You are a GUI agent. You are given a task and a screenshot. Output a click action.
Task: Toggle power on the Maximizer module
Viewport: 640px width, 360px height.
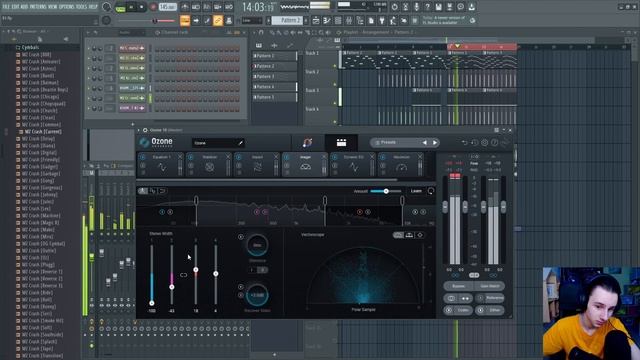pyautogui.click(x=382, y=157)
